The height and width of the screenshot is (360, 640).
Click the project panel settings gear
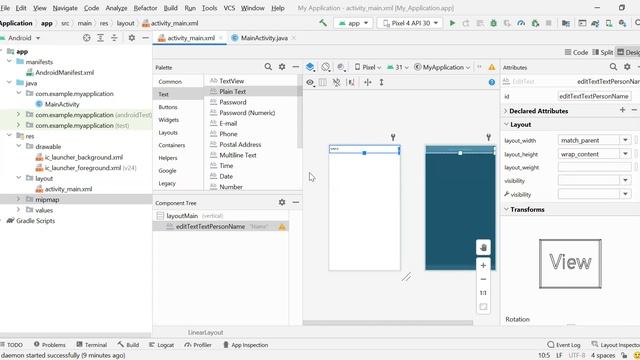131,38
